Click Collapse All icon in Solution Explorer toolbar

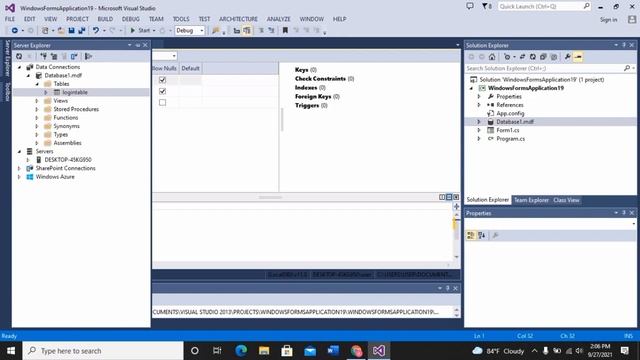[x=543, y=57]
